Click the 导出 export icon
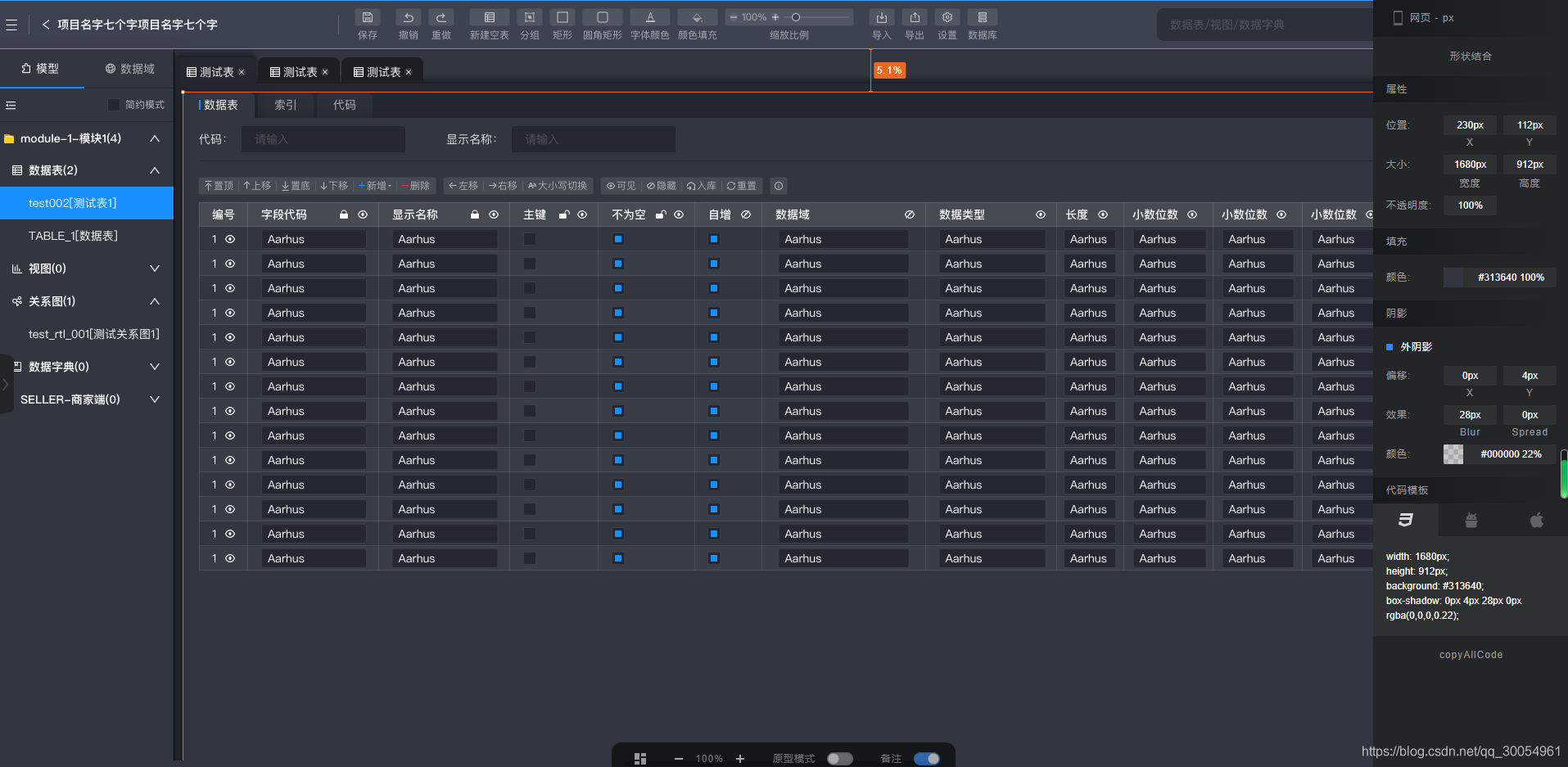The width and height of the screenshot is (1568, 767). tap(915, 17)
